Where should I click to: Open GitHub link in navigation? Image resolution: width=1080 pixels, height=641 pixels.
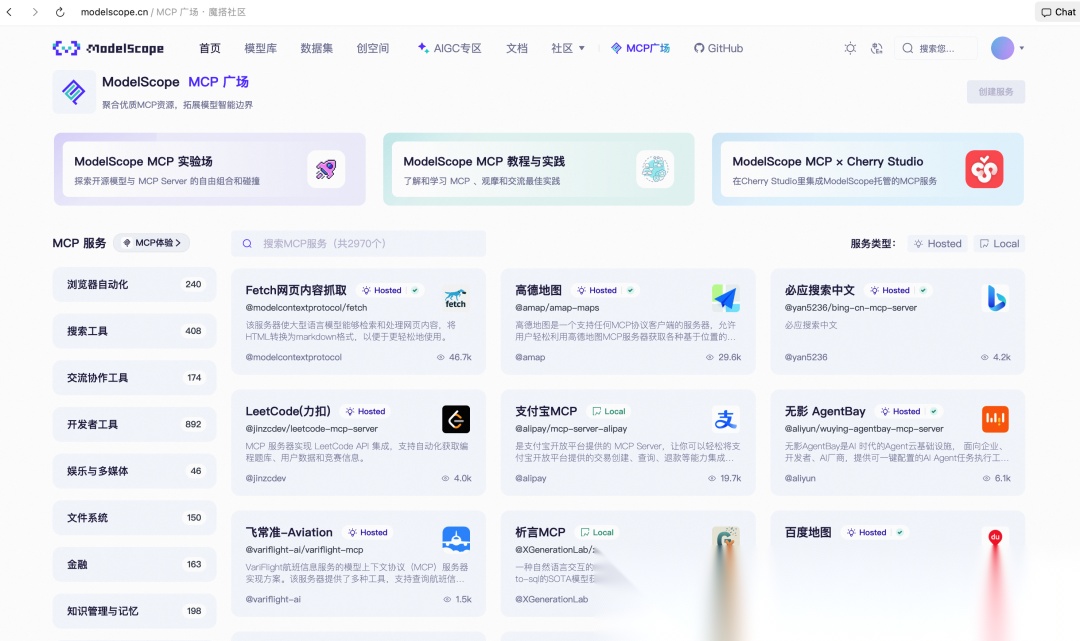coord(718,48)
